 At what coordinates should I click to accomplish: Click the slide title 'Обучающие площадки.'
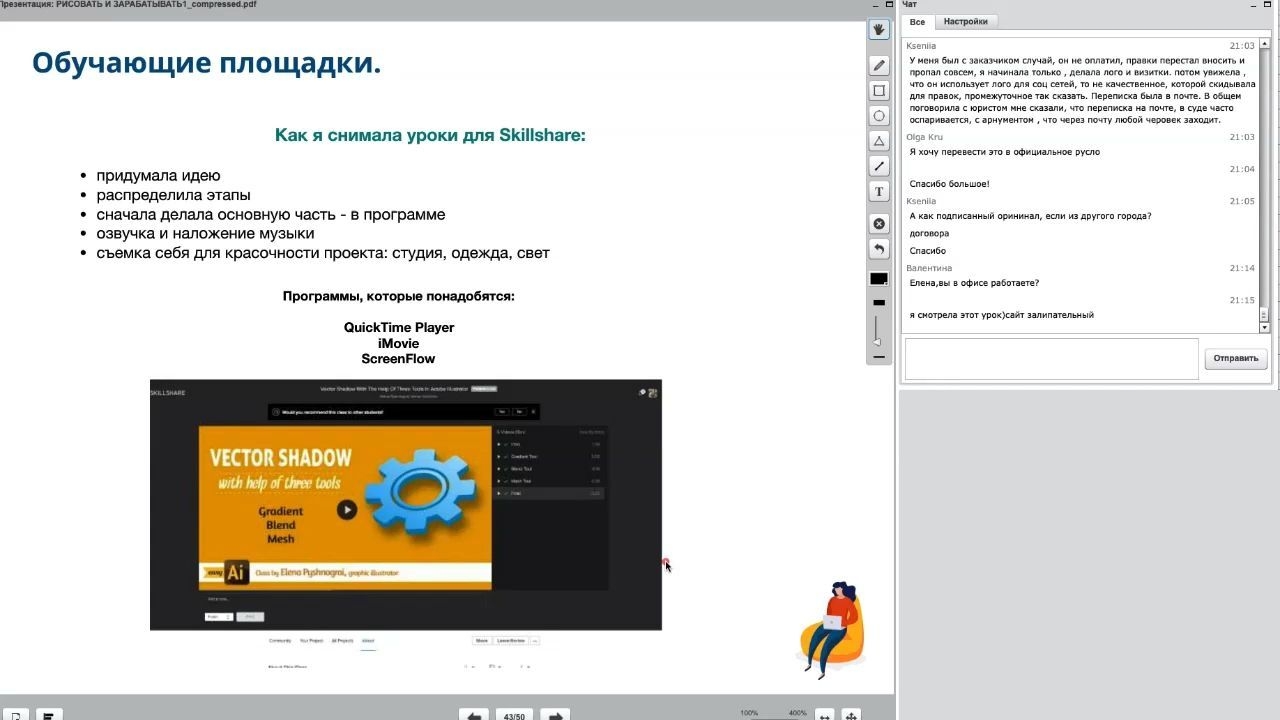tap(207, 64)
